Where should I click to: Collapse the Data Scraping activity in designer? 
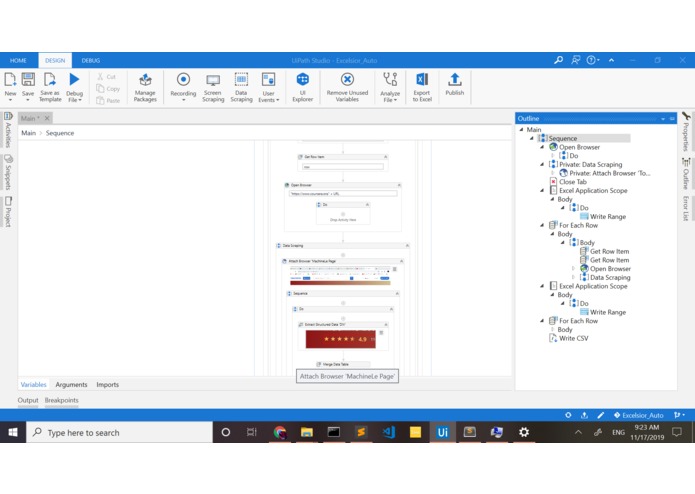click(407, 245)
